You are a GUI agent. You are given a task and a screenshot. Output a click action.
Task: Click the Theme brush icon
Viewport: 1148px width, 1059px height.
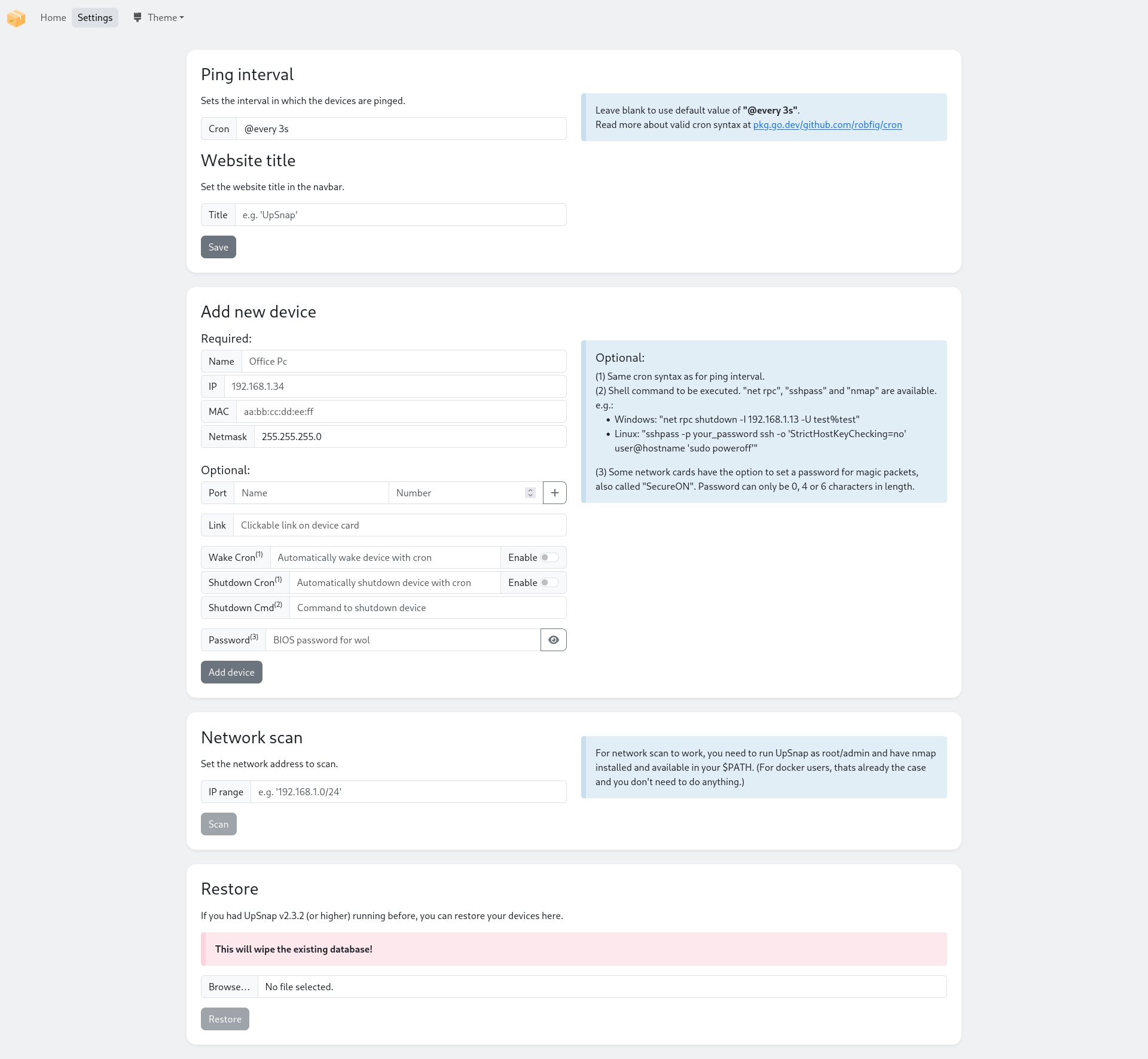point(138,17)
